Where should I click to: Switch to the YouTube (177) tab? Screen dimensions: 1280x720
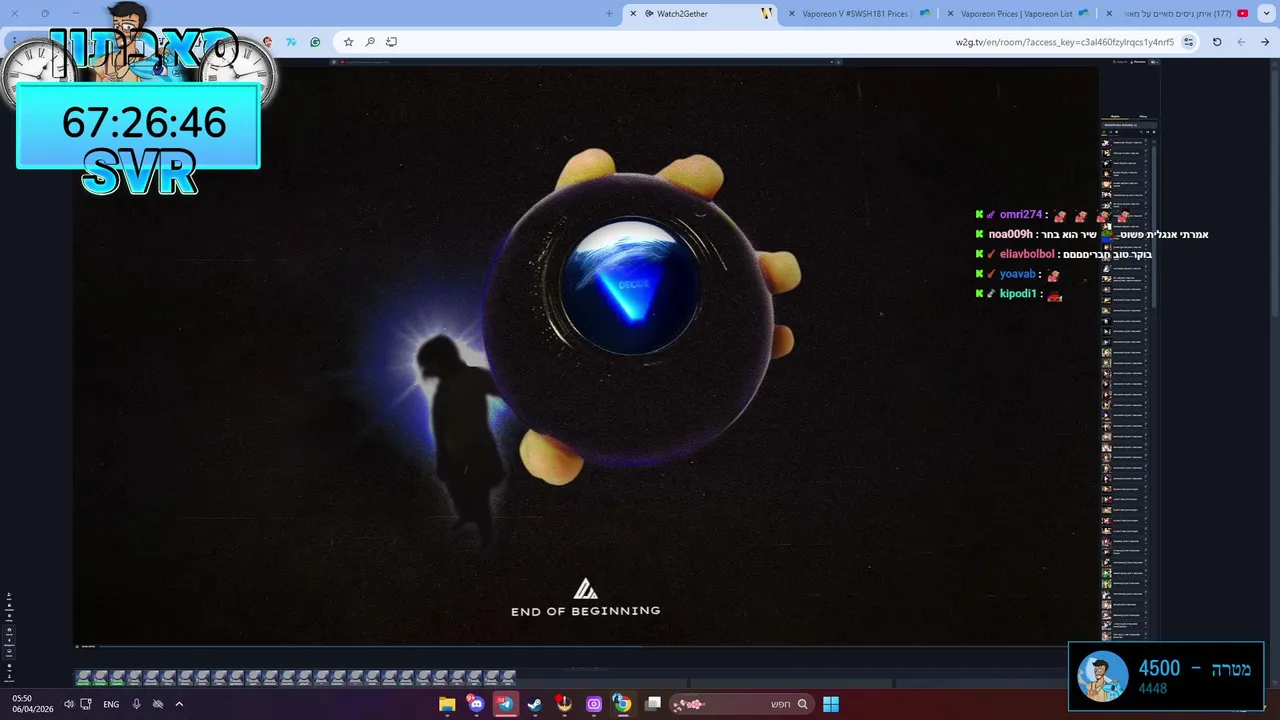pyautogui.click(x=1177, y=13)
